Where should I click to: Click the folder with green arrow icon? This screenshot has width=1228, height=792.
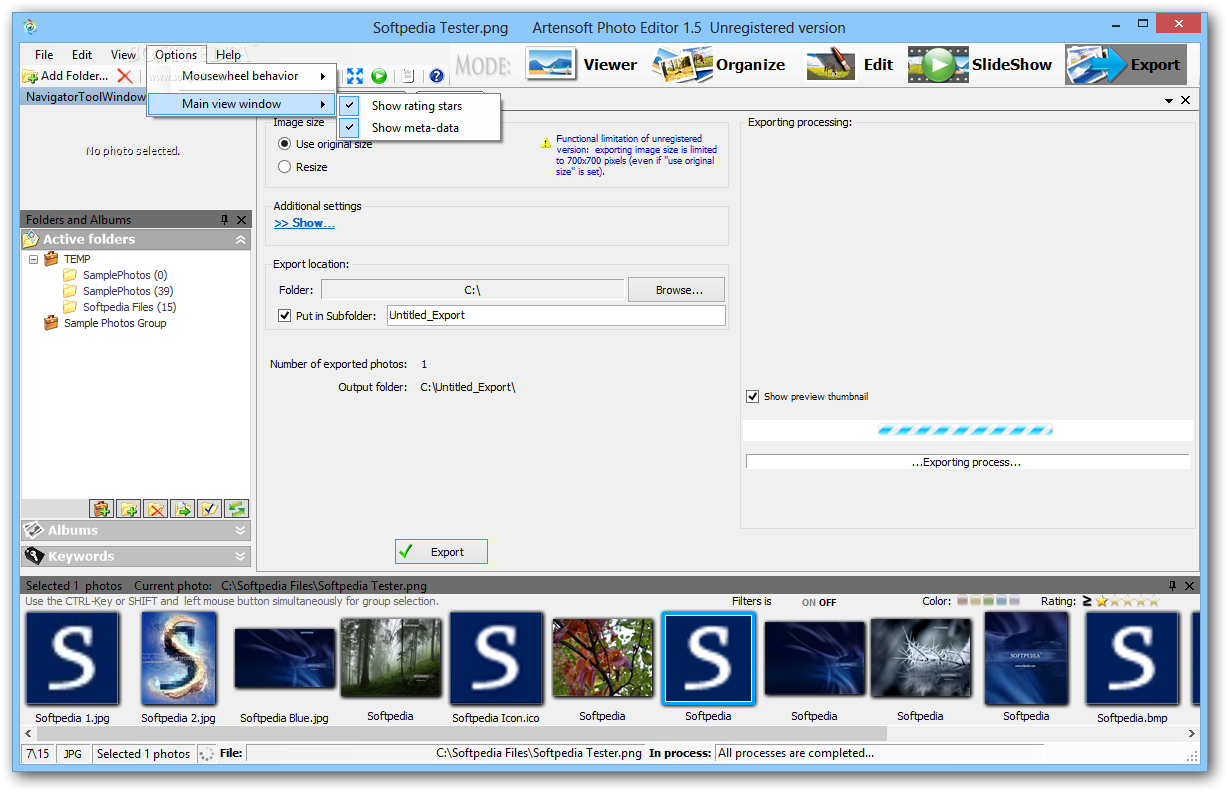coord(182,509)
